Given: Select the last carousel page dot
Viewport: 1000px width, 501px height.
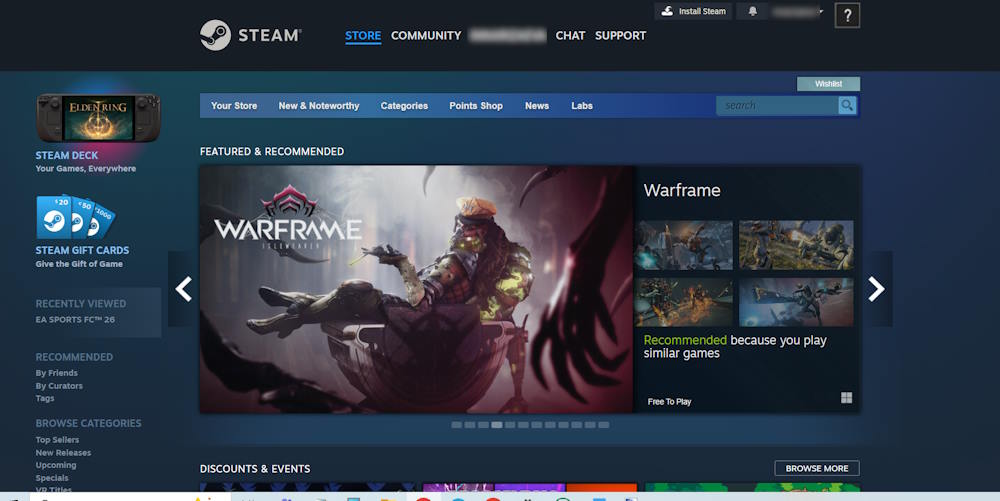Looking at the screenshot, I should coord(603,425).
